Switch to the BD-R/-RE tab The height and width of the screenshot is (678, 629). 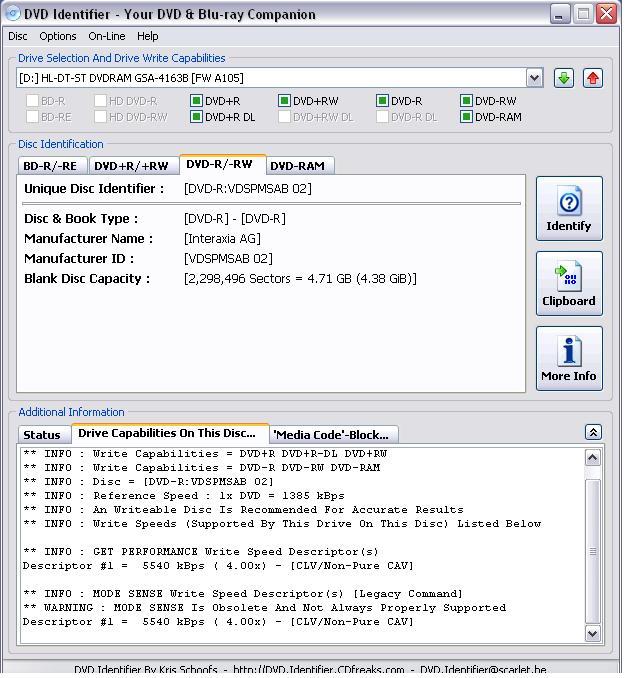tap(52, 166)
